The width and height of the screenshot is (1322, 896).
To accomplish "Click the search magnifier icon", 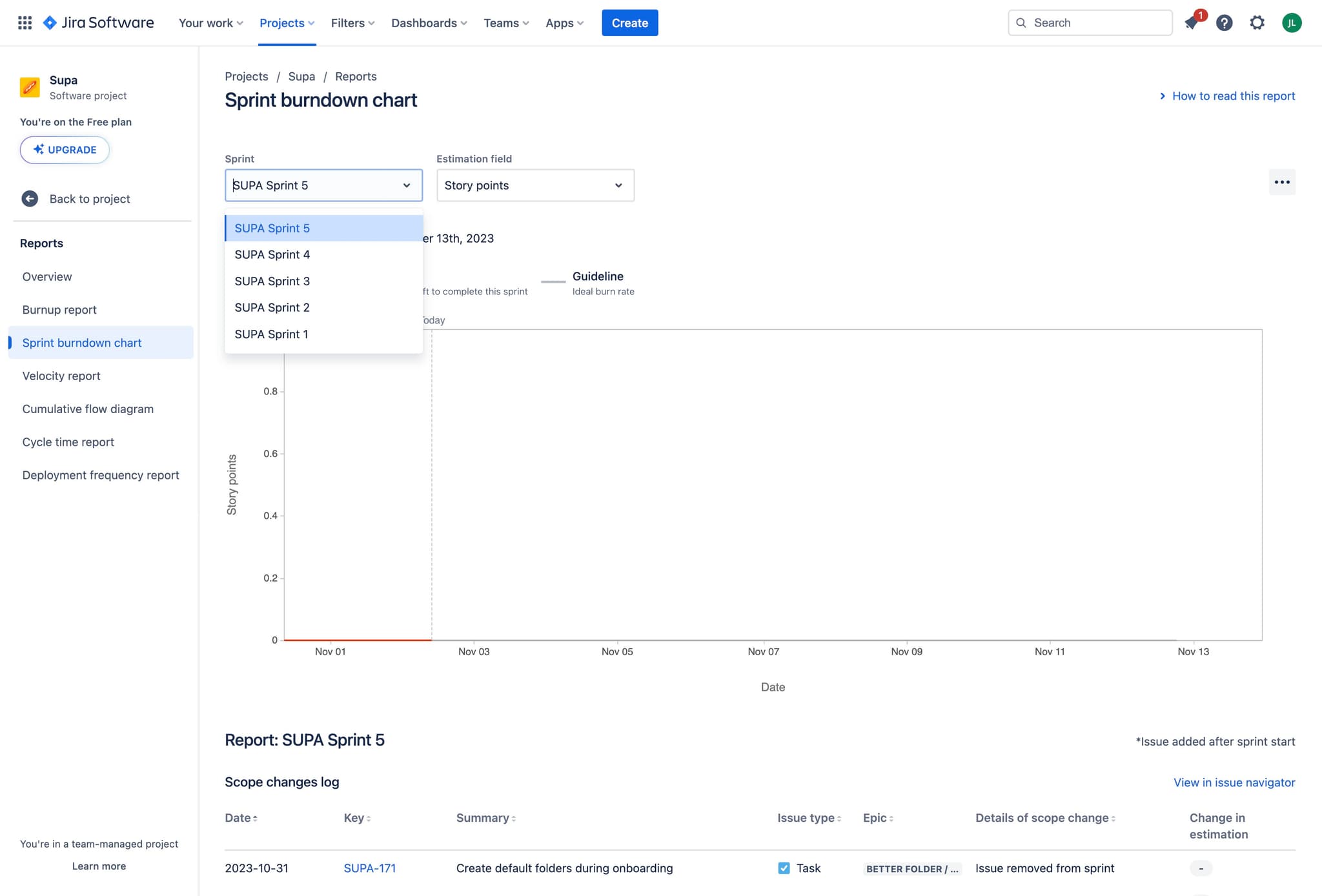I will pyautogui.click(x=1021, y=23).
